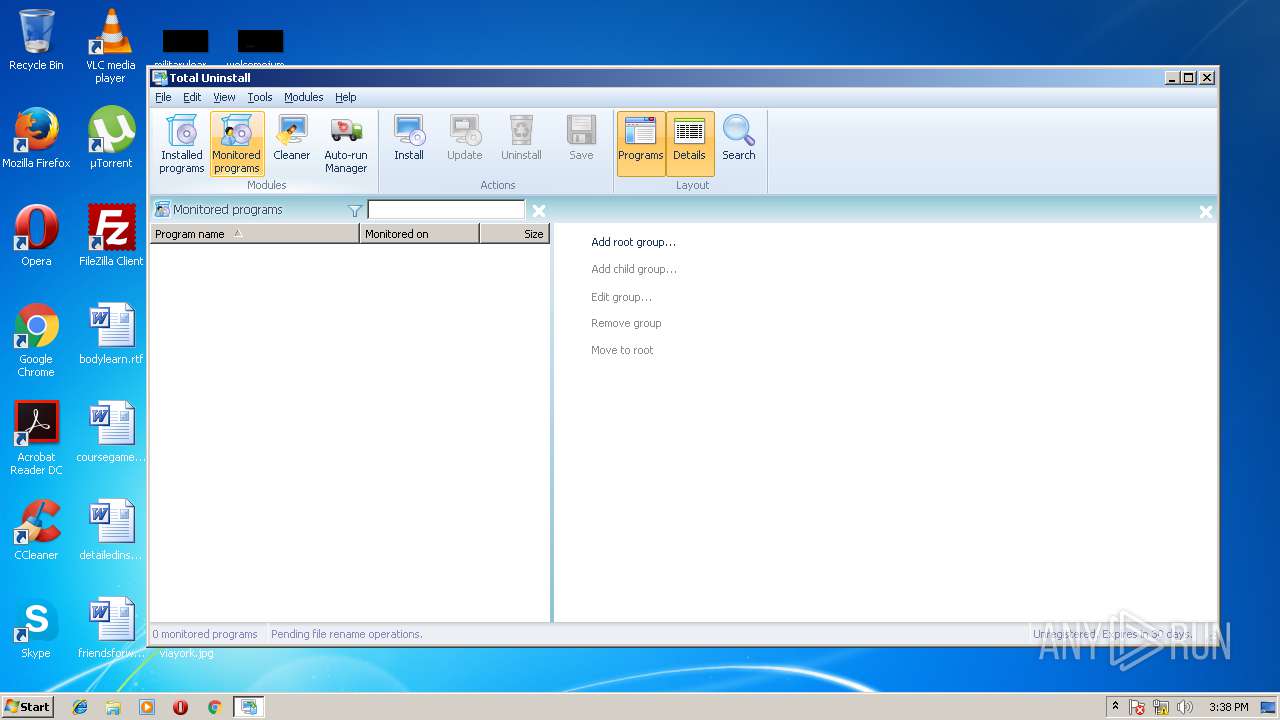Viewport: 1280px width, 720px height.
Task: Show hidden system tray icons
Action: click(1115, 707)
